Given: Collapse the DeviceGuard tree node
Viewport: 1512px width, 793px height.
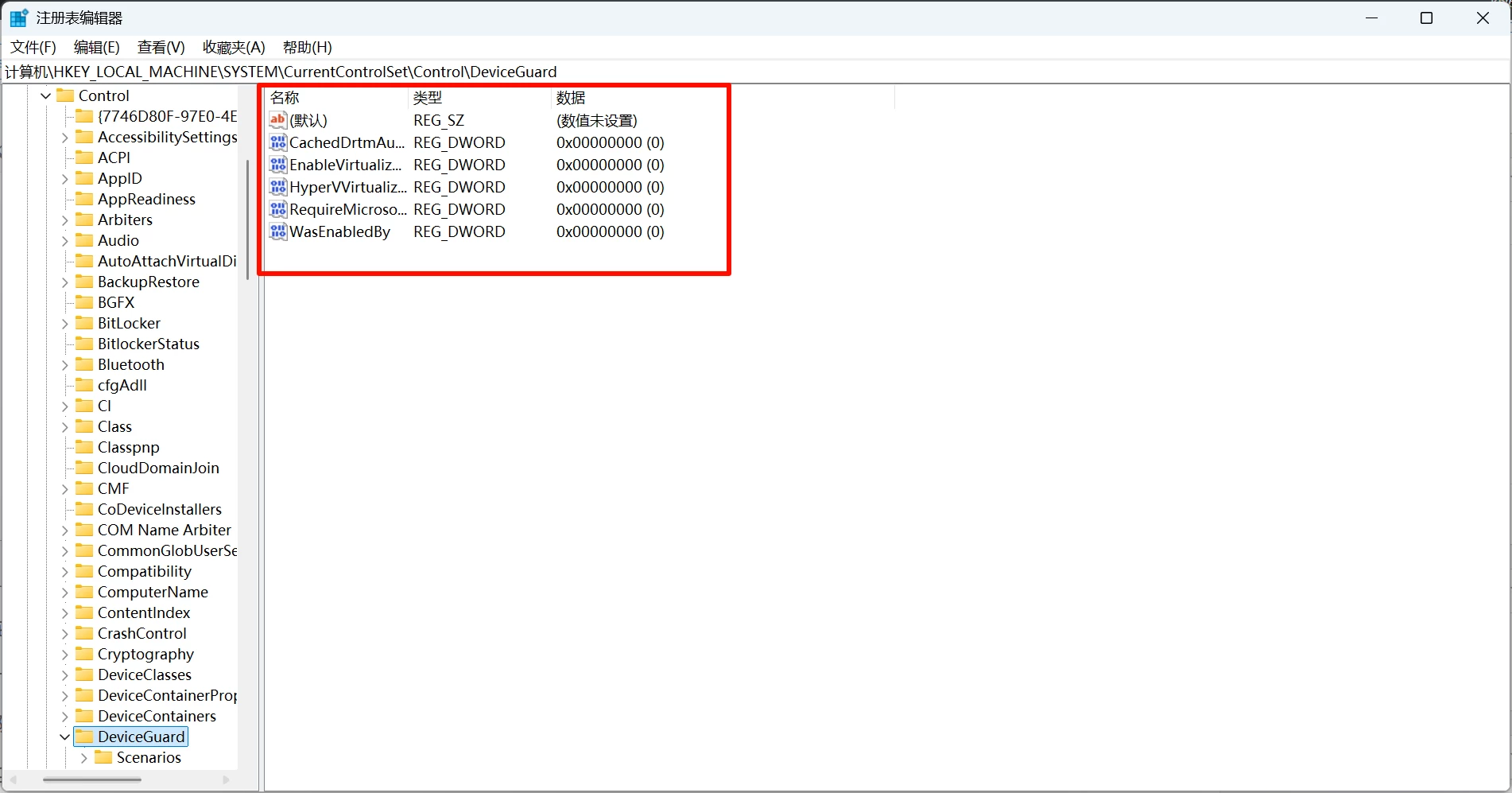Looking at the screenshot, I should tap(64, 737).
